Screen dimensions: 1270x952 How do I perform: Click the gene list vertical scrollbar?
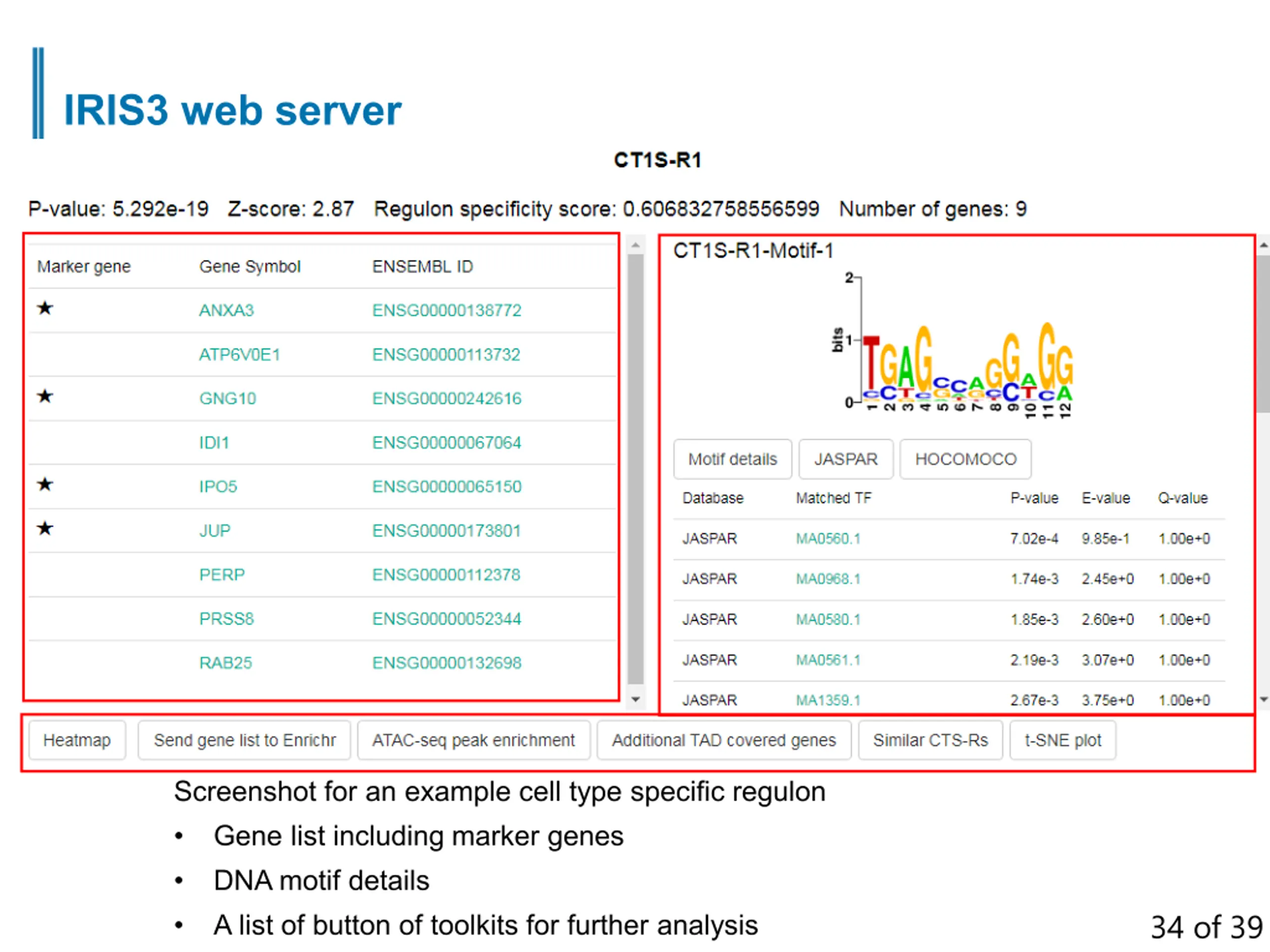(x=635, y=469)
